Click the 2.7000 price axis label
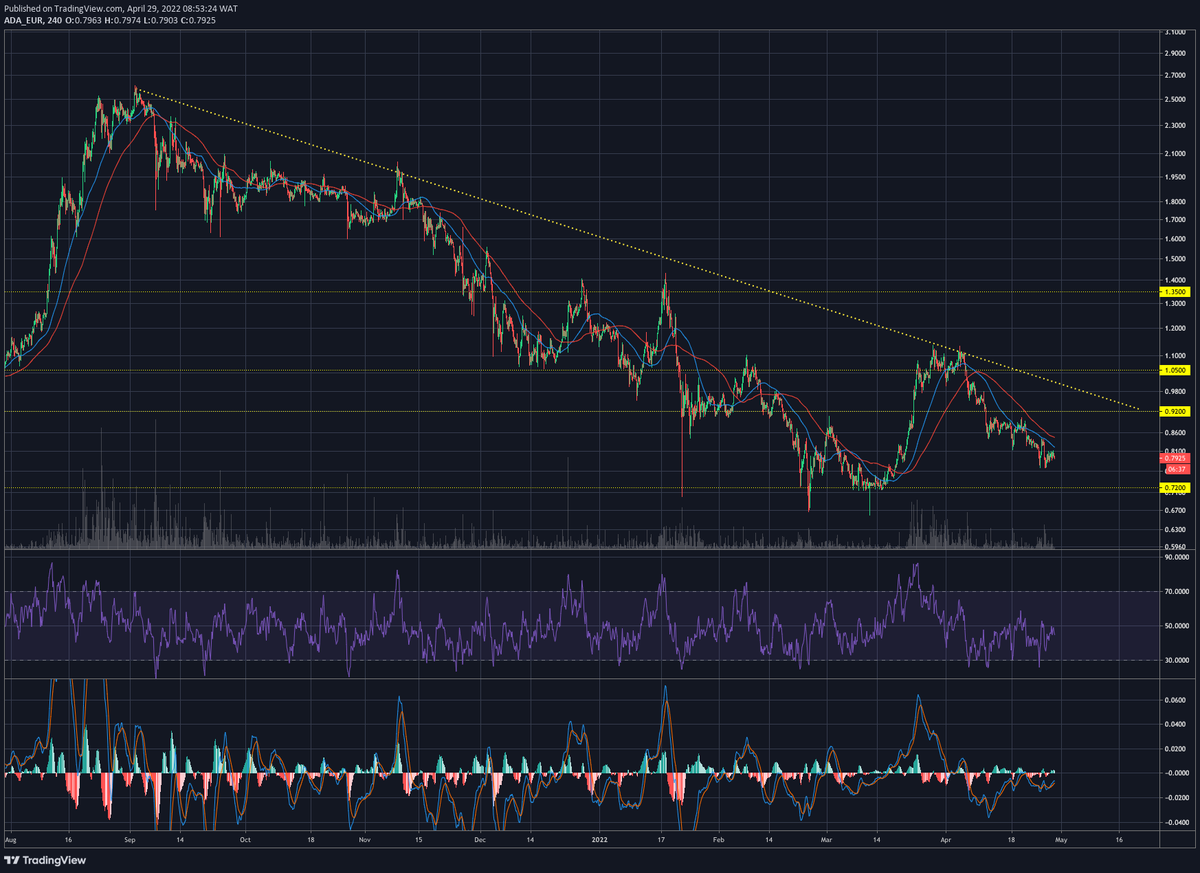The width and height of the screenshot is (1200, 873). tap(1174, 75)
